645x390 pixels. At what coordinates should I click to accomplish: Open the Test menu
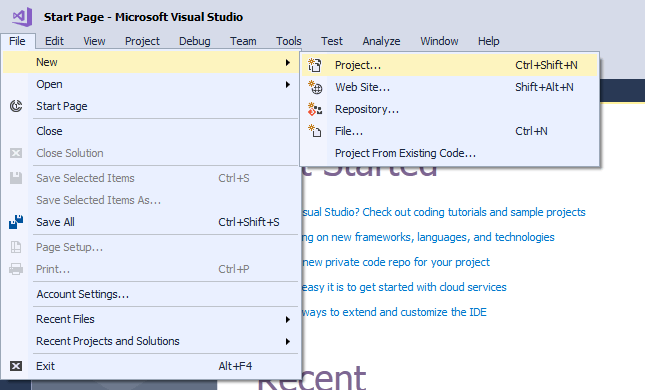coord(332,41)
